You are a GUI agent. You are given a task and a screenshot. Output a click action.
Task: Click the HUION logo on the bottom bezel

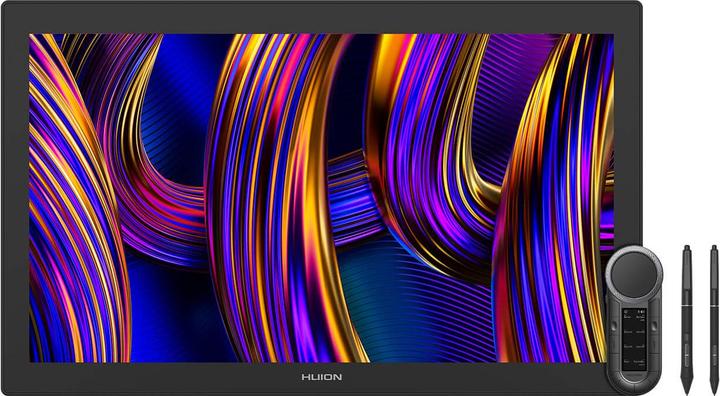click(321, 377)
